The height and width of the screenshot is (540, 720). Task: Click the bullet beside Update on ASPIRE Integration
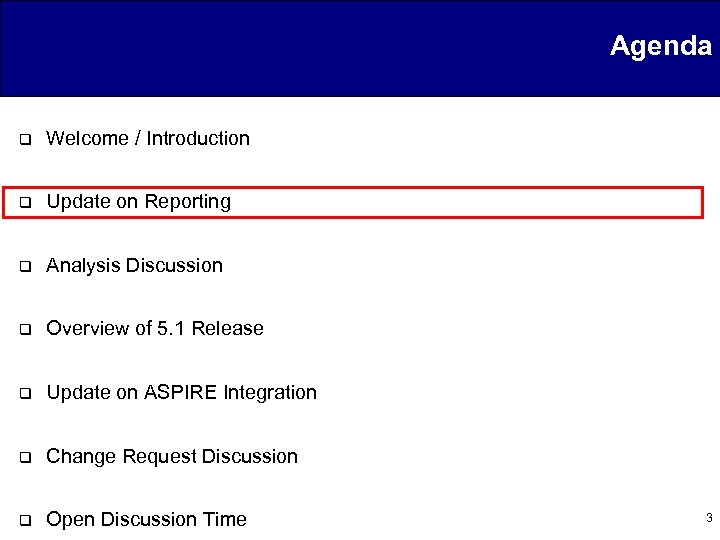[23, 393]
